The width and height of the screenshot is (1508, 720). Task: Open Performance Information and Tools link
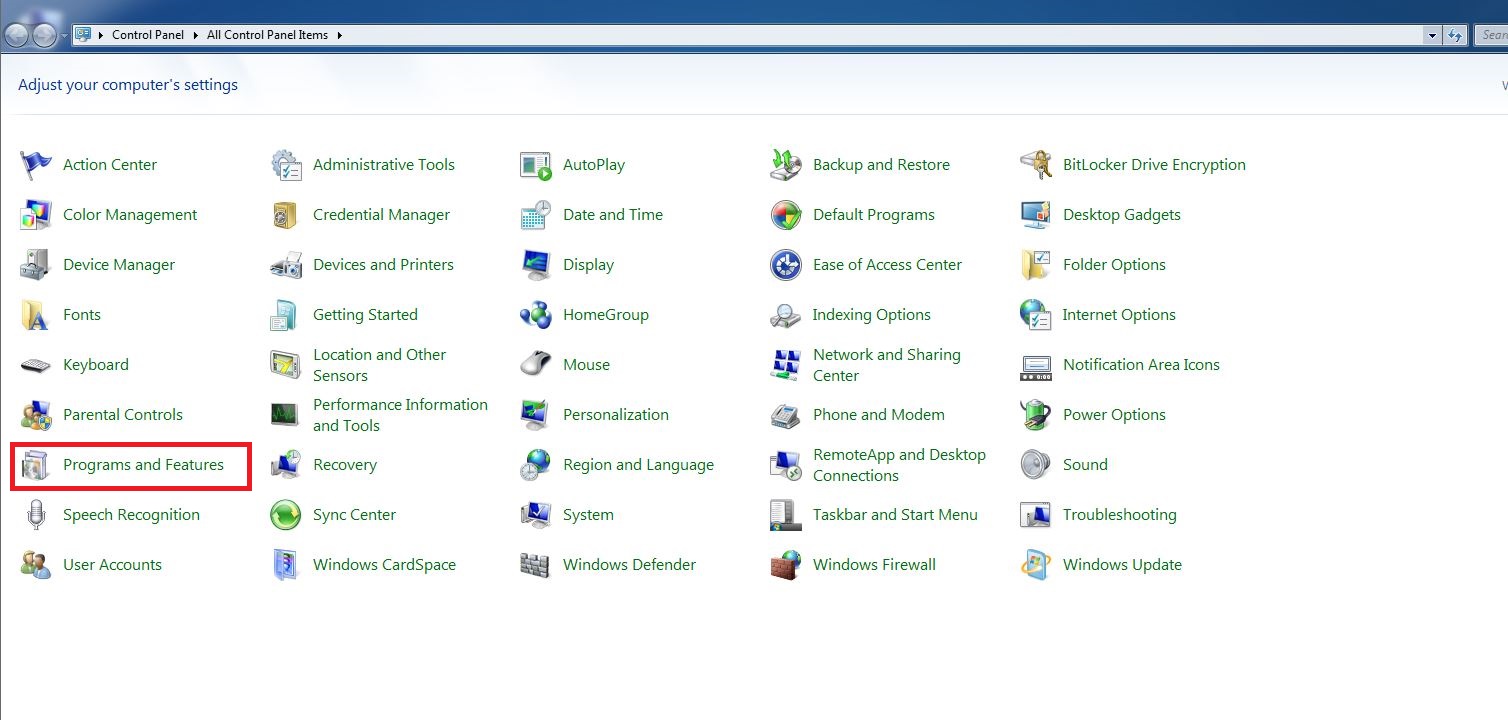400,415
